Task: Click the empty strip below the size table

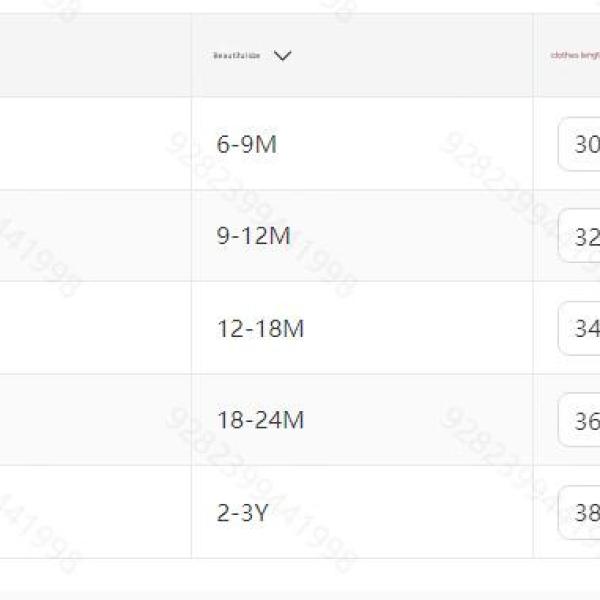Action: coord(300,580)
